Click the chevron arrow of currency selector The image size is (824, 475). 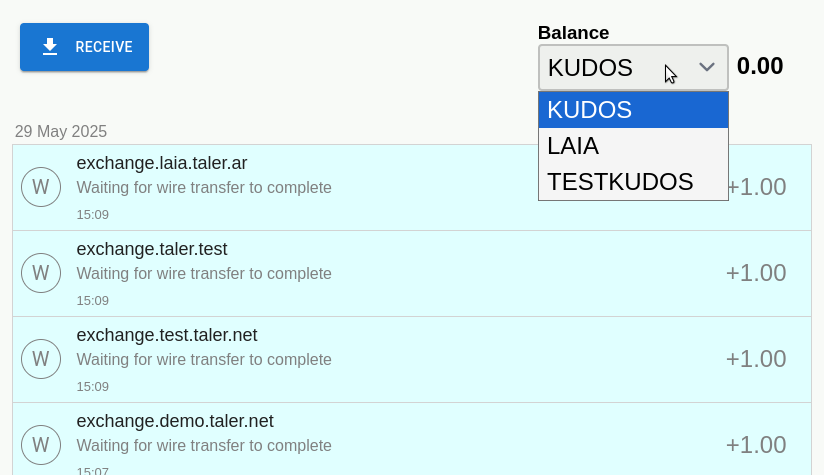pyautogui.click(x=707, y=67)
